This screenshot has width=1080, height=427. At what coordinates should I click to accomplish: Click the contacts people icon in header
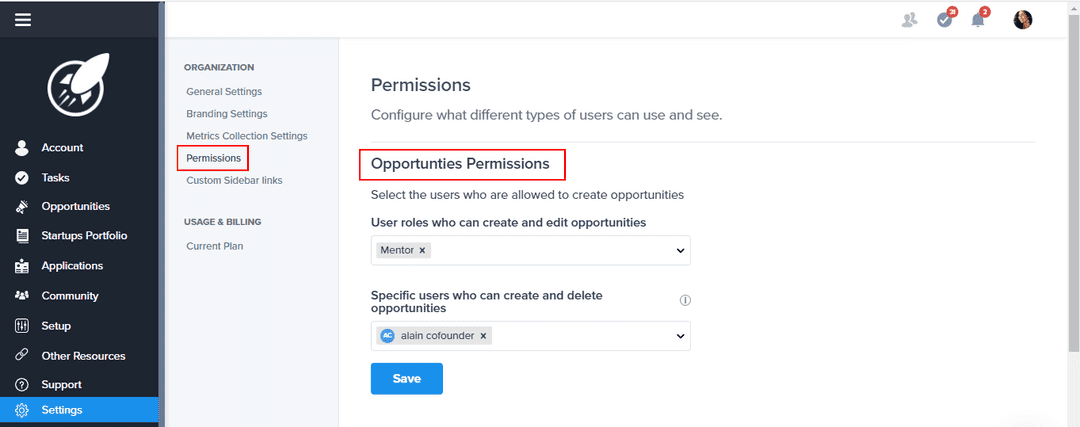909,19
